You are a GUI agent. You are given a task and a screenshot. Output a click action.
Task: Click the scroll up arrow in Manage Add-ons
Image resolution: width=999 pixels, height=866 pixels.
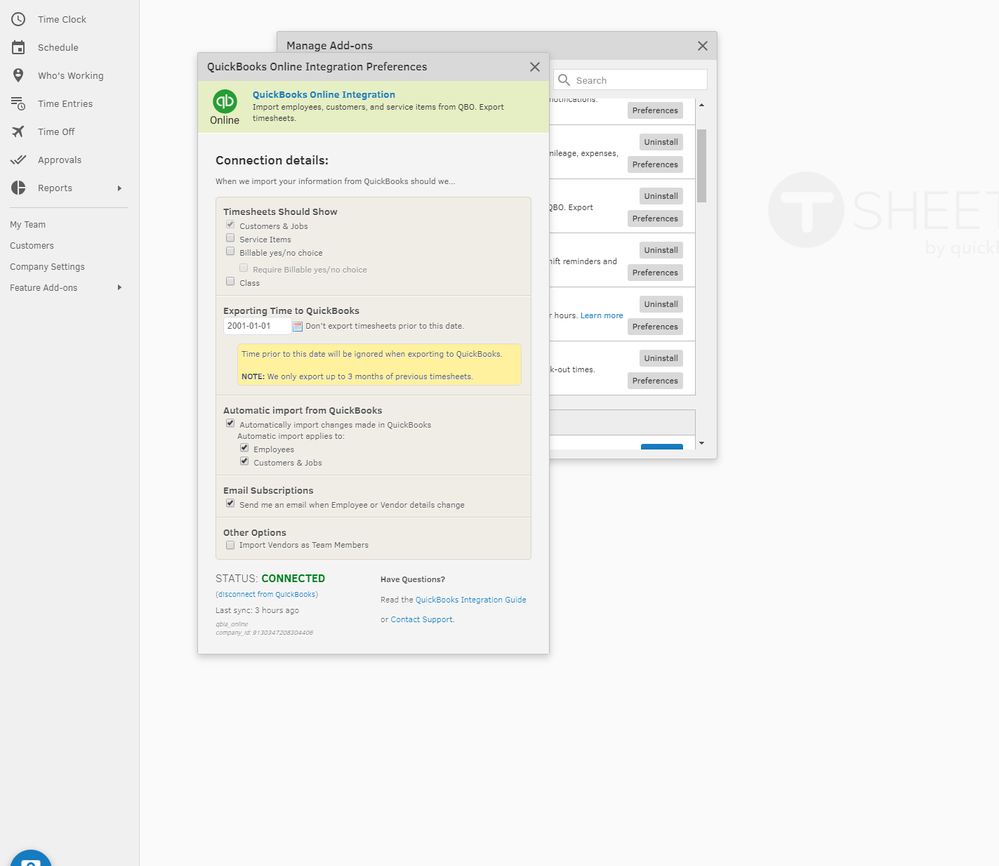[x=701, y=105]
